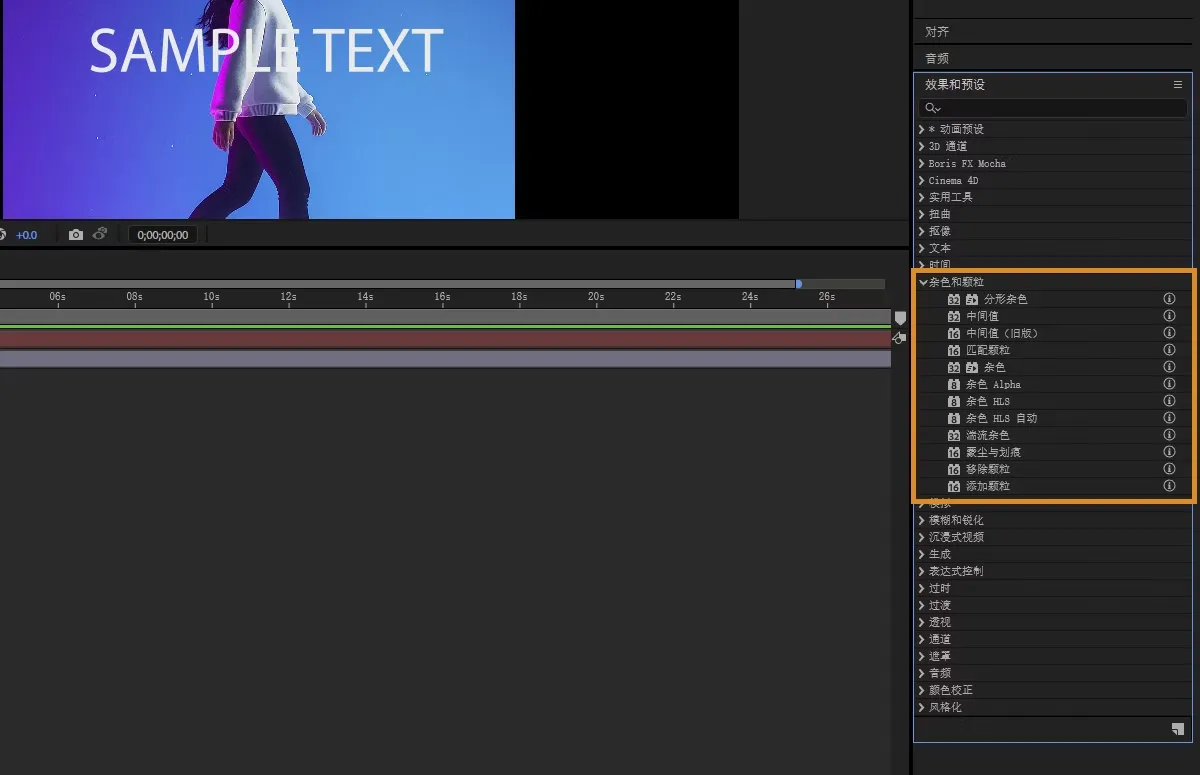Click the 32-bit badge icon next to 湍流杂色

click(x=954, y=435)
